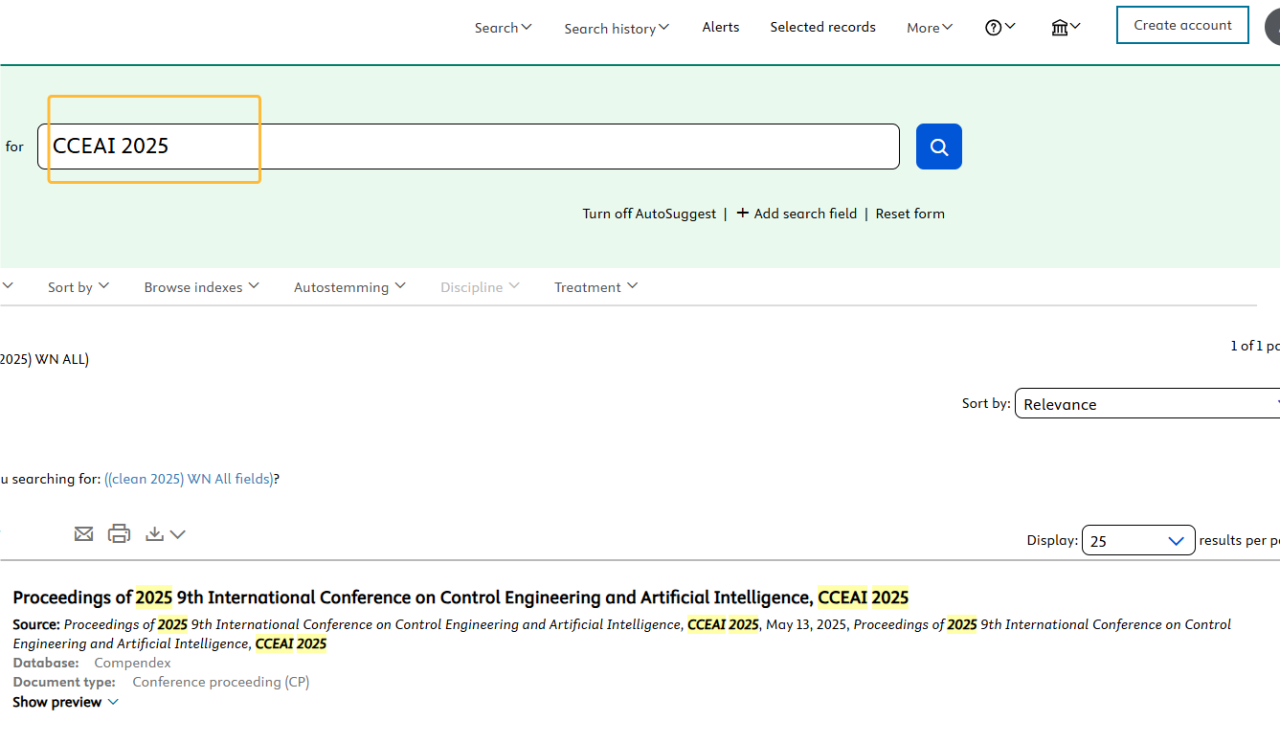Click the download results icon

(154, 534)
